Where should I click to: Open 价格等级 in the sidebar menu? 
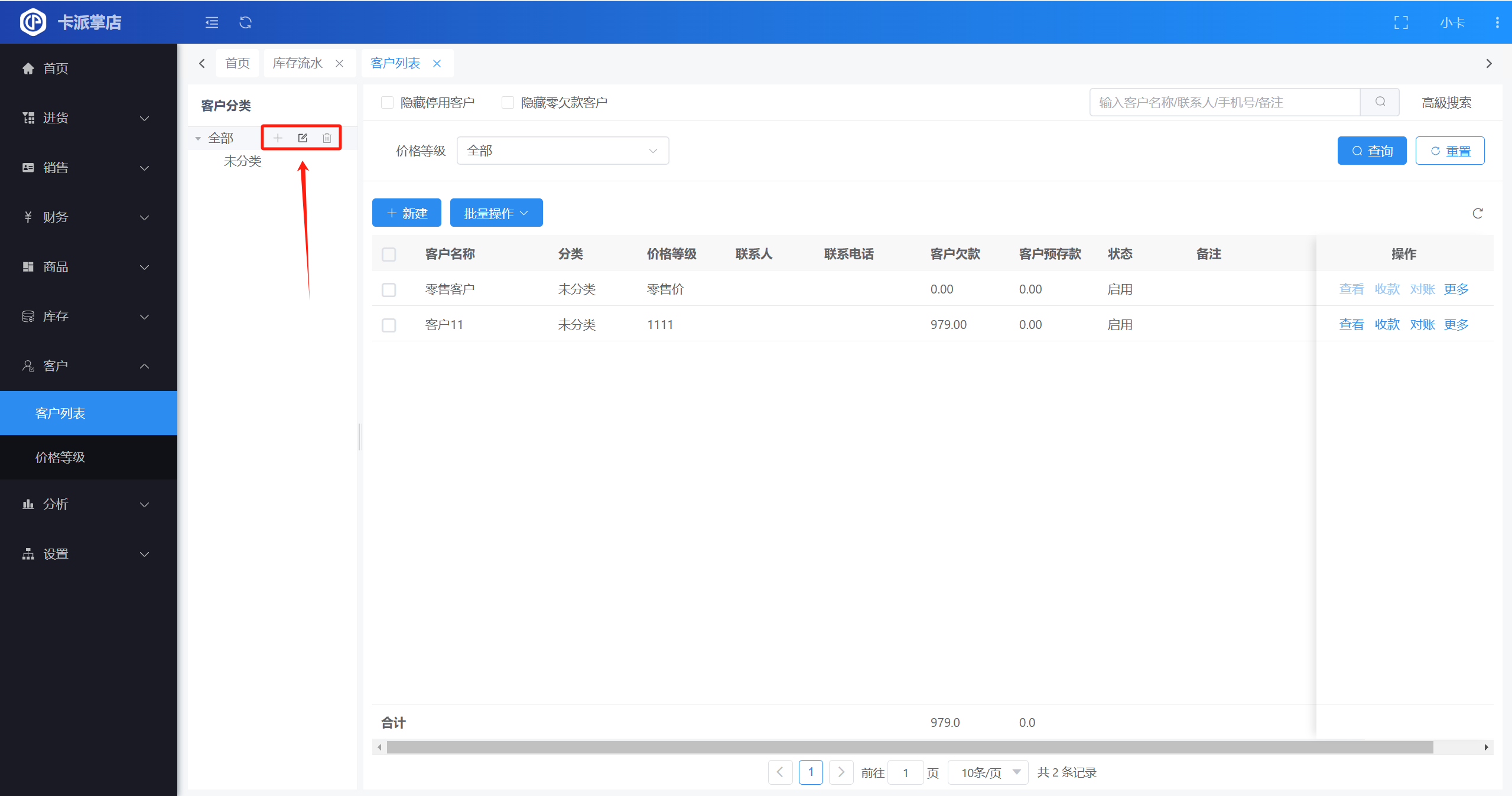[x=60, y=457]
